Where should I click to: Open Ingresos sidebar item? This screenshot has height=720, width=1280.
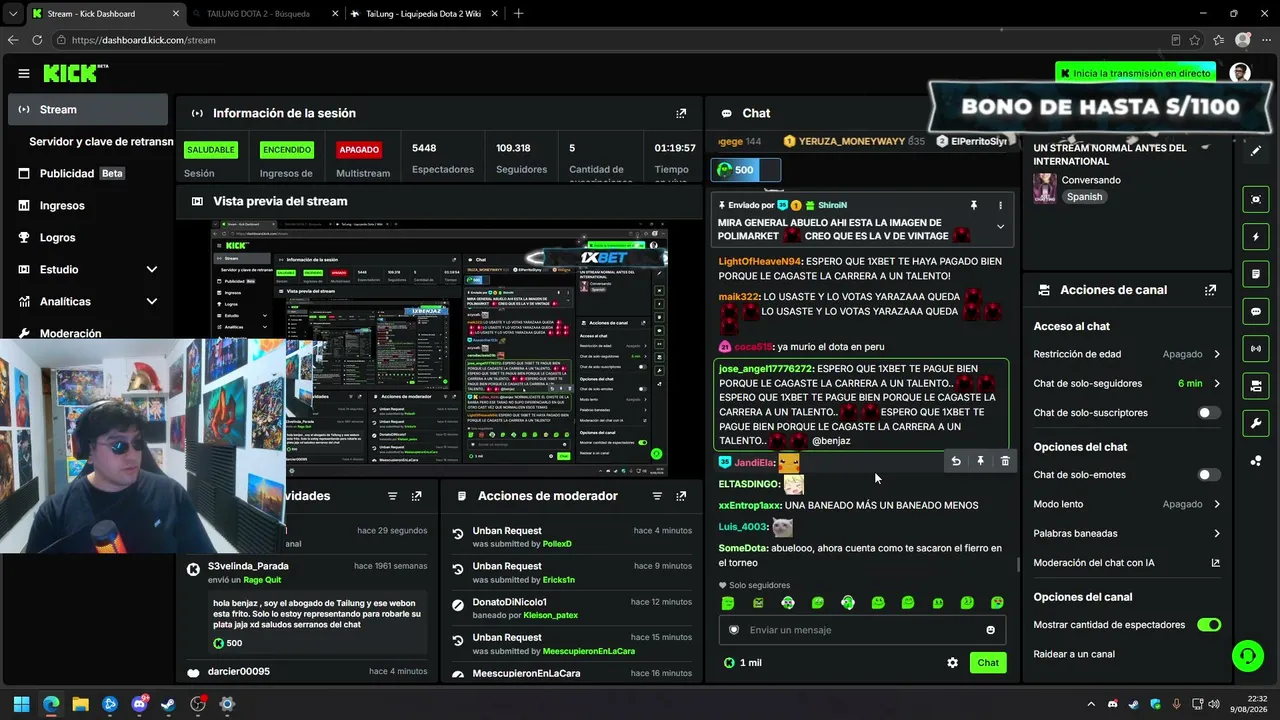tap(88, 206)
